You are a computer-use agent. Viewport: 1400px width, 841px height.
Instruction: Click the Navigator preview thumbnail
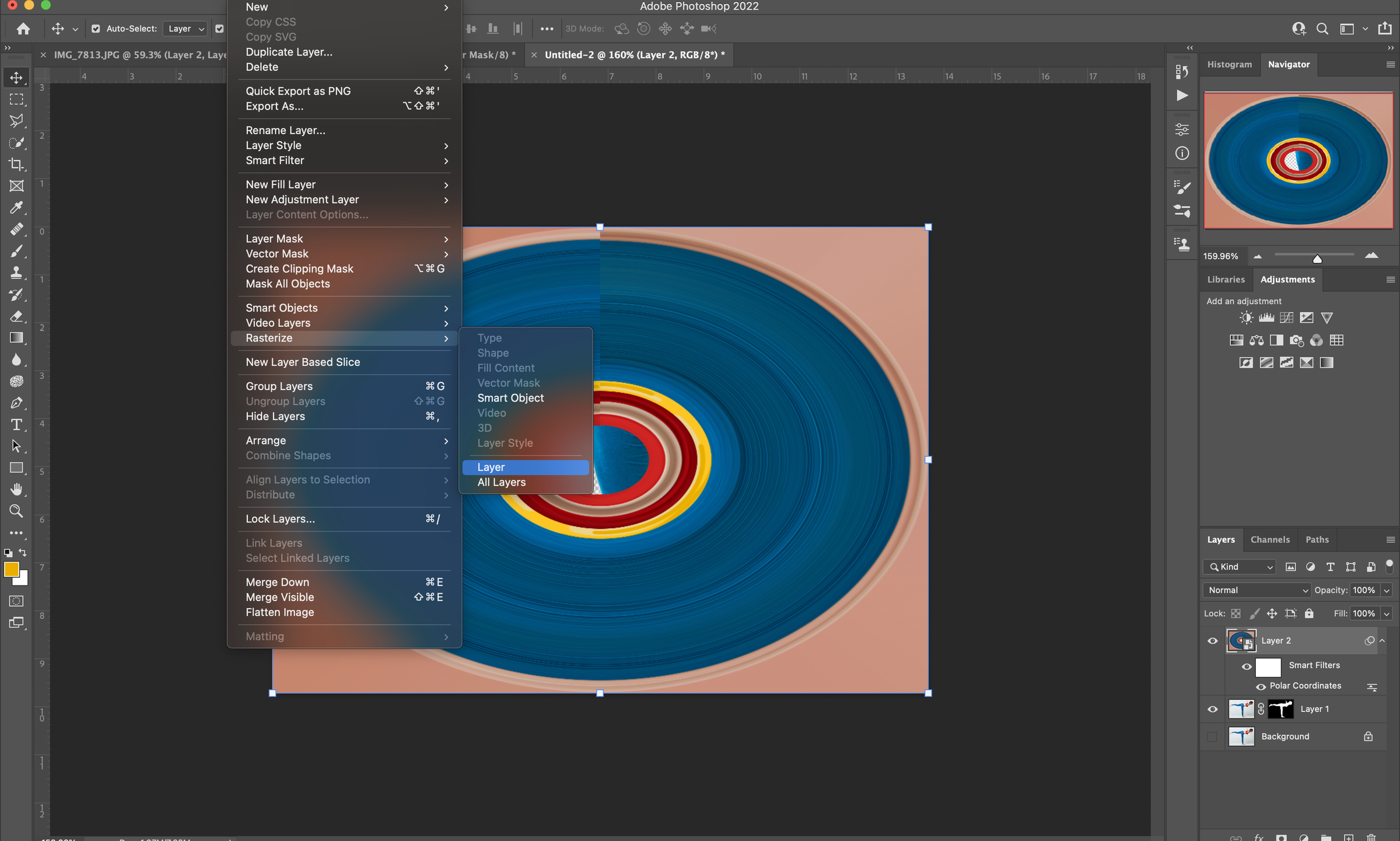[x=1298, y=161]
